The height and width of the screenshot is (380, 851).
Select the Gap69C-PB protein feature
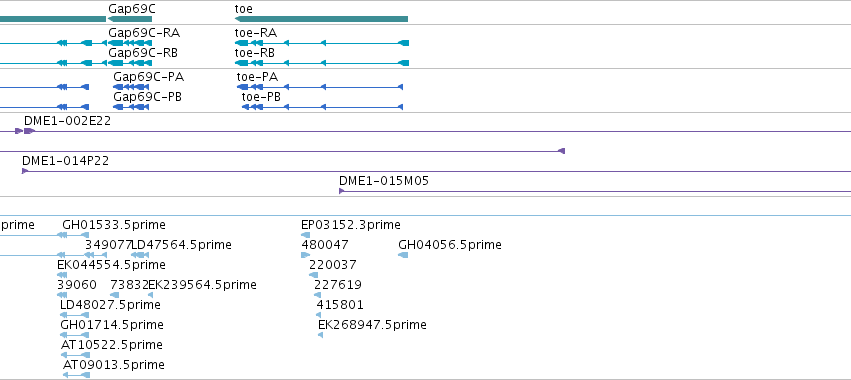coord(131,107)
